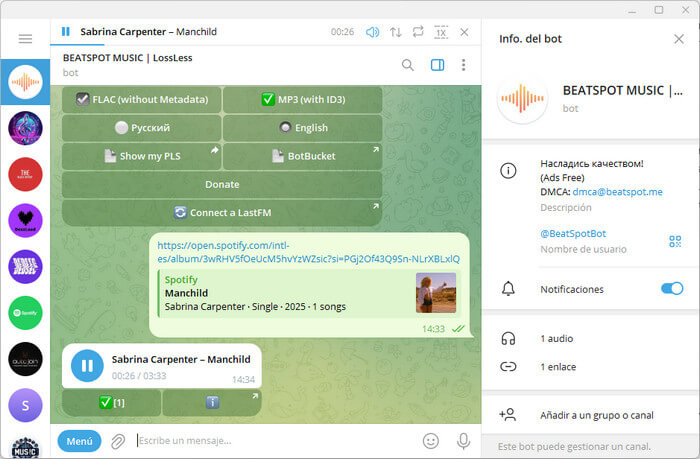700x459 pixels.
Task: Select MP3 (with ID3) option
Action: (x=303, y=100)
